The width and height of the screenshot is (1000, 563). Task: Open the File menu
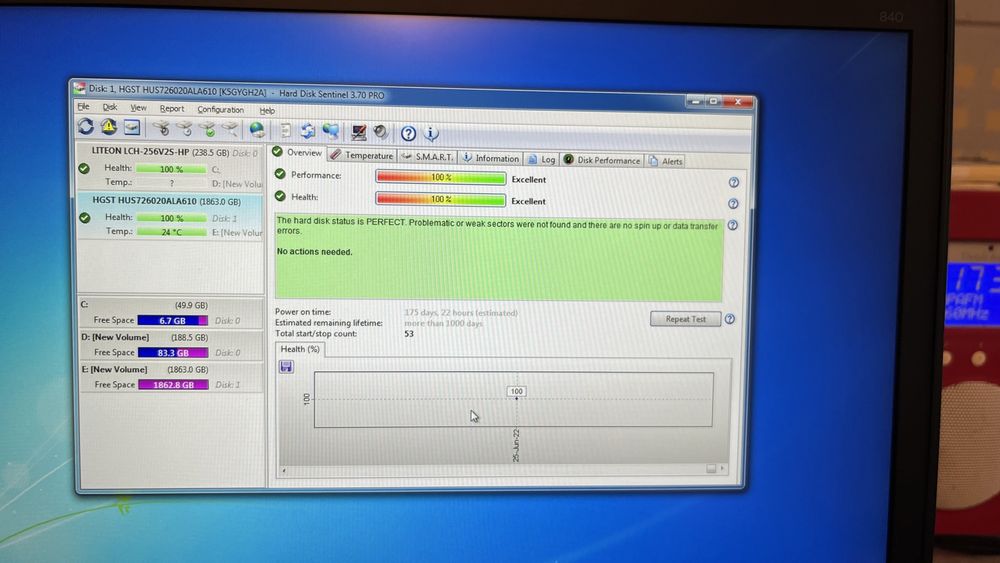84,106
